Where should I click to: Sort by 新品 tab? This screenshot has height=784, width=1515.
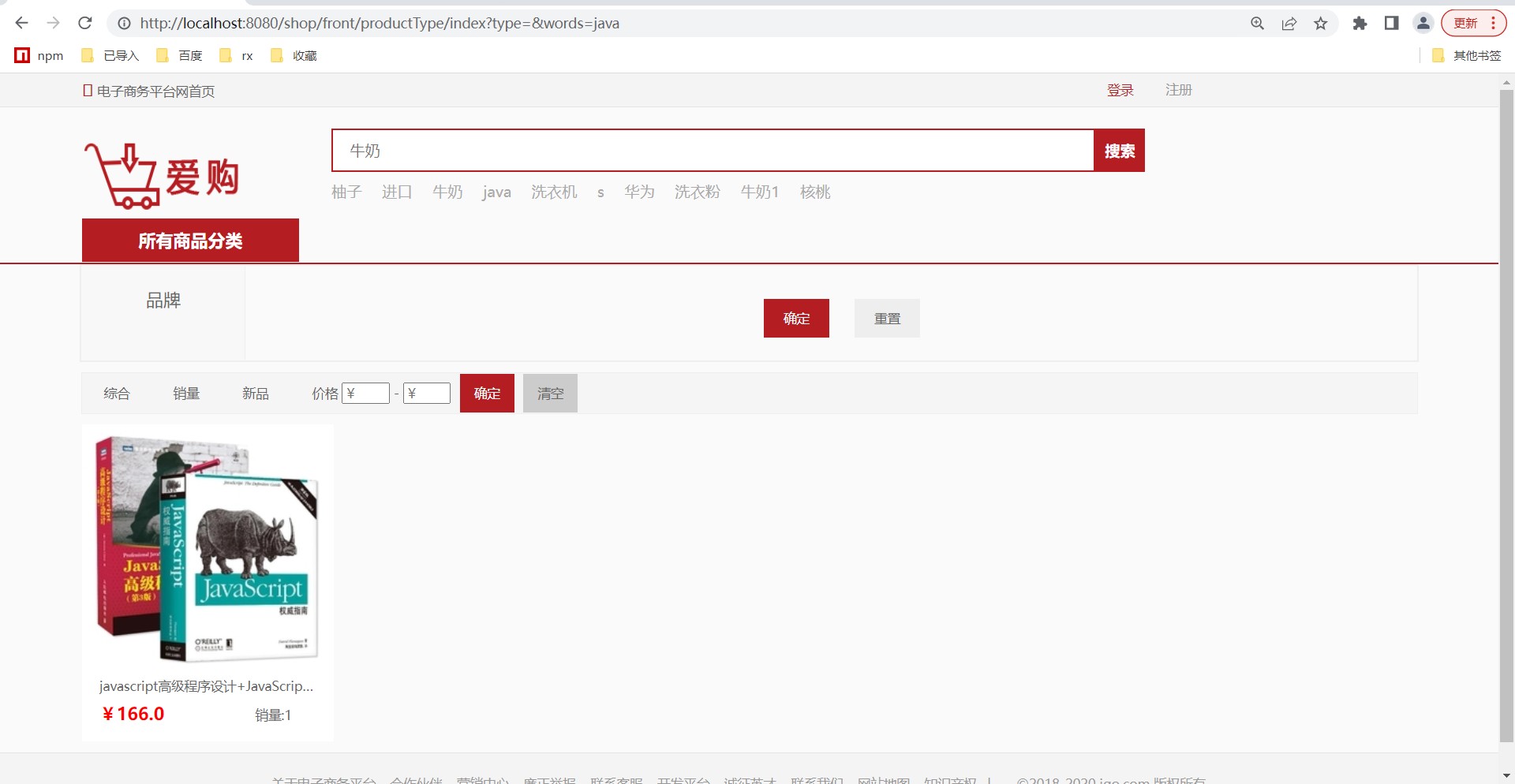point(256,393)
